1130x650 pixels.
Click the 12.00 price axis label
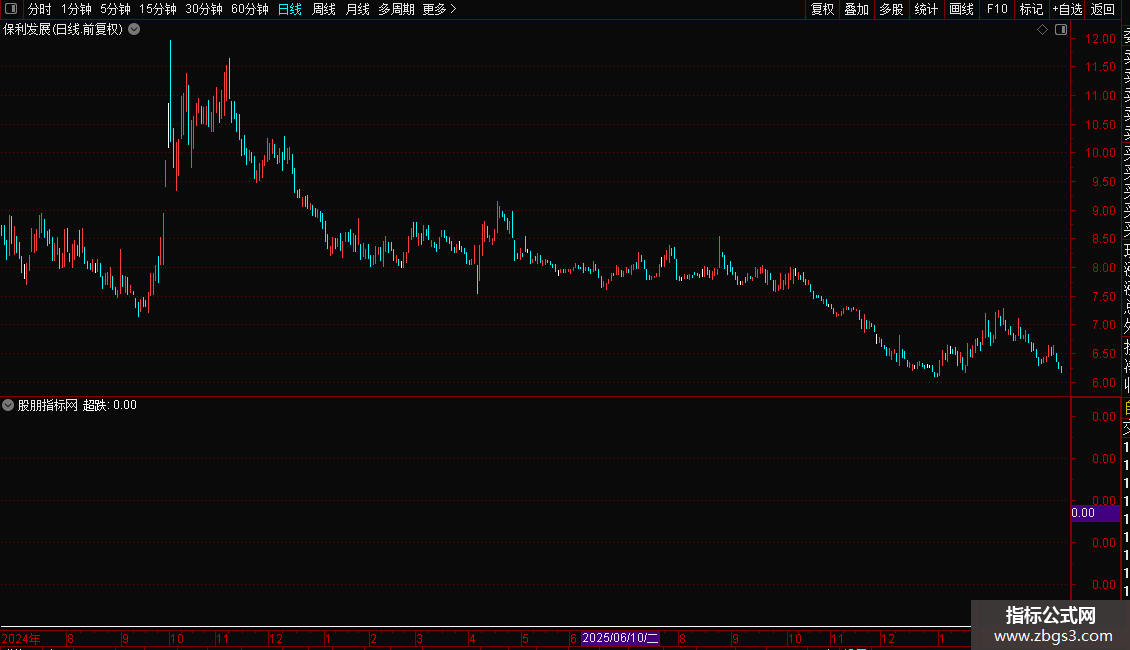pyautogui.click(x=1100, y=38)
